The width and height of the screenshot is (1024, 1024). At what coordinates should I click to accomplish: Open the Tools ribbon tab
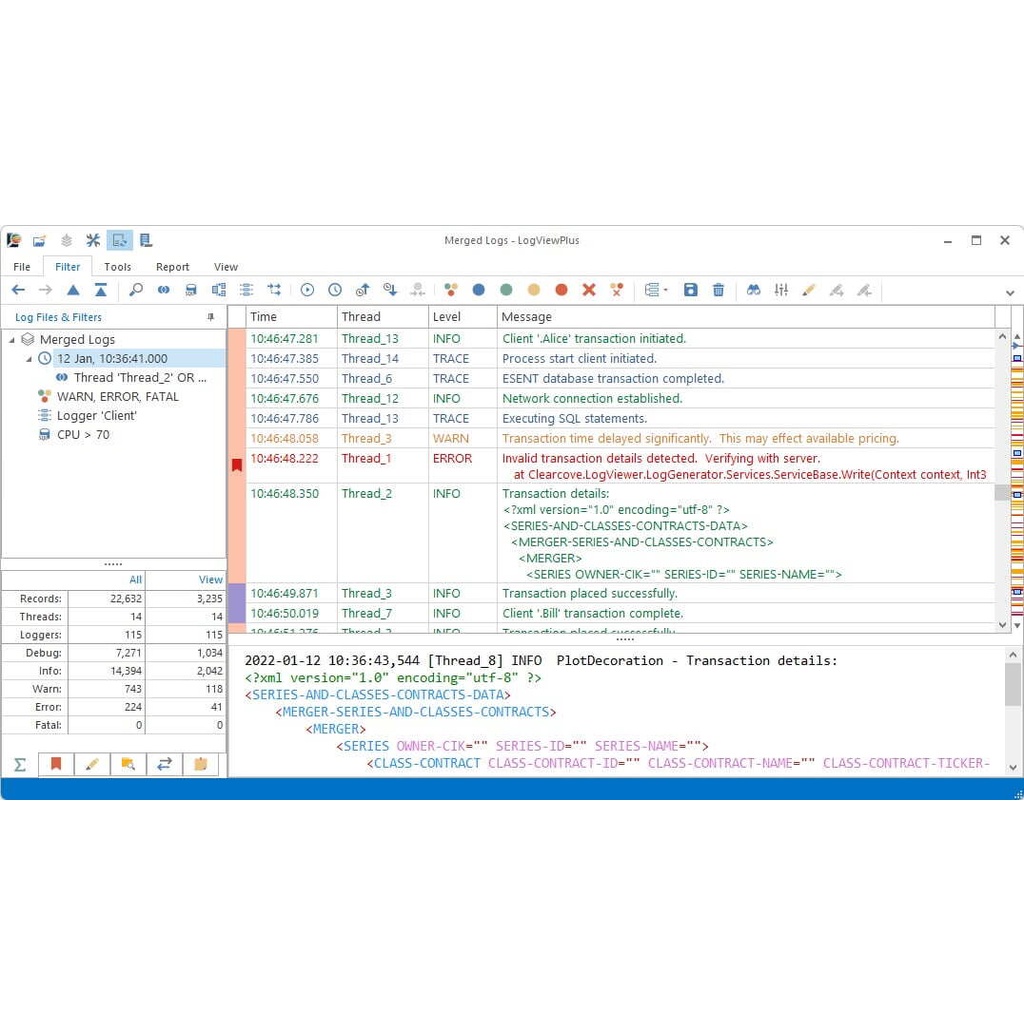click(x=117, y=267)
